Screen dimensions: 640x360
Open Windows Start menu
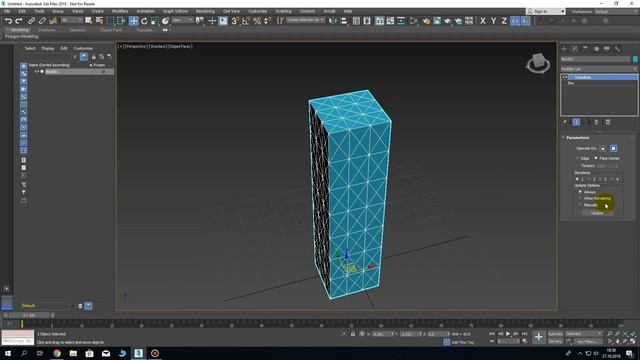pyautogui.click(x=8, y=353)
